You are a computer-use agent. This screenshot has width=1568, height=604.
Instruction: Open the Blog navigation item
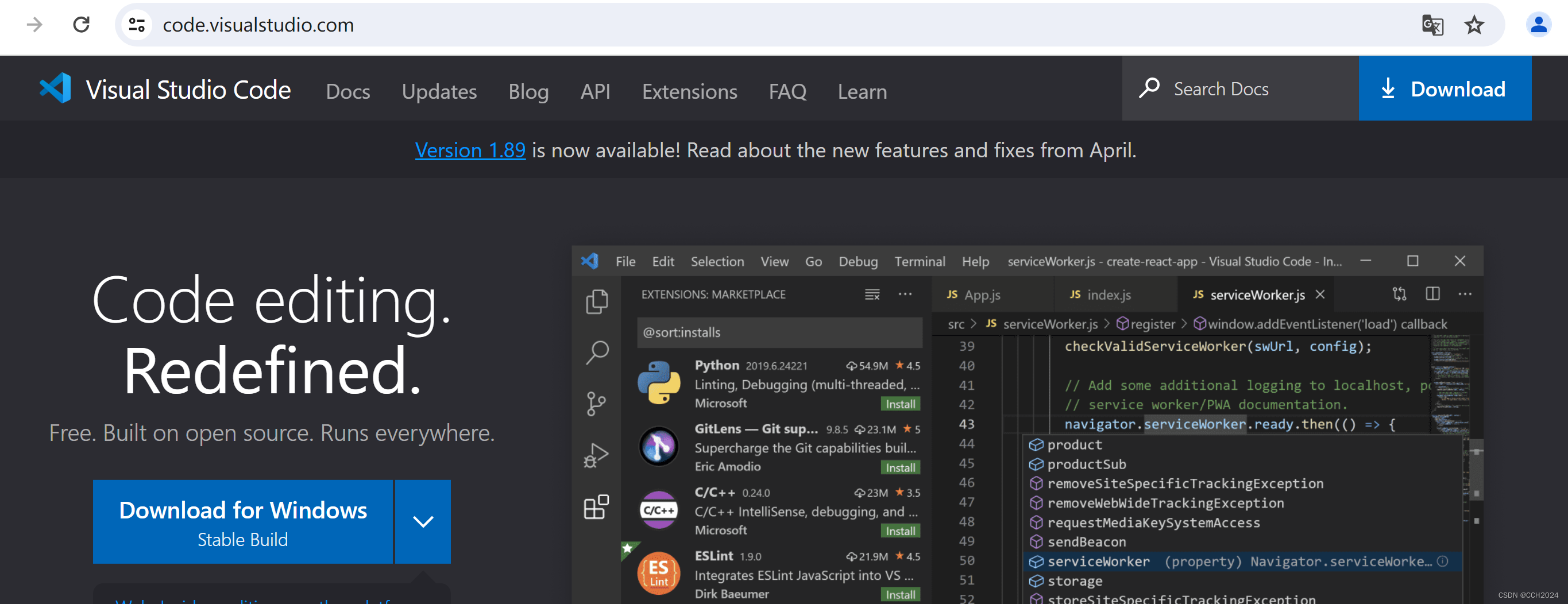point(528,91)
